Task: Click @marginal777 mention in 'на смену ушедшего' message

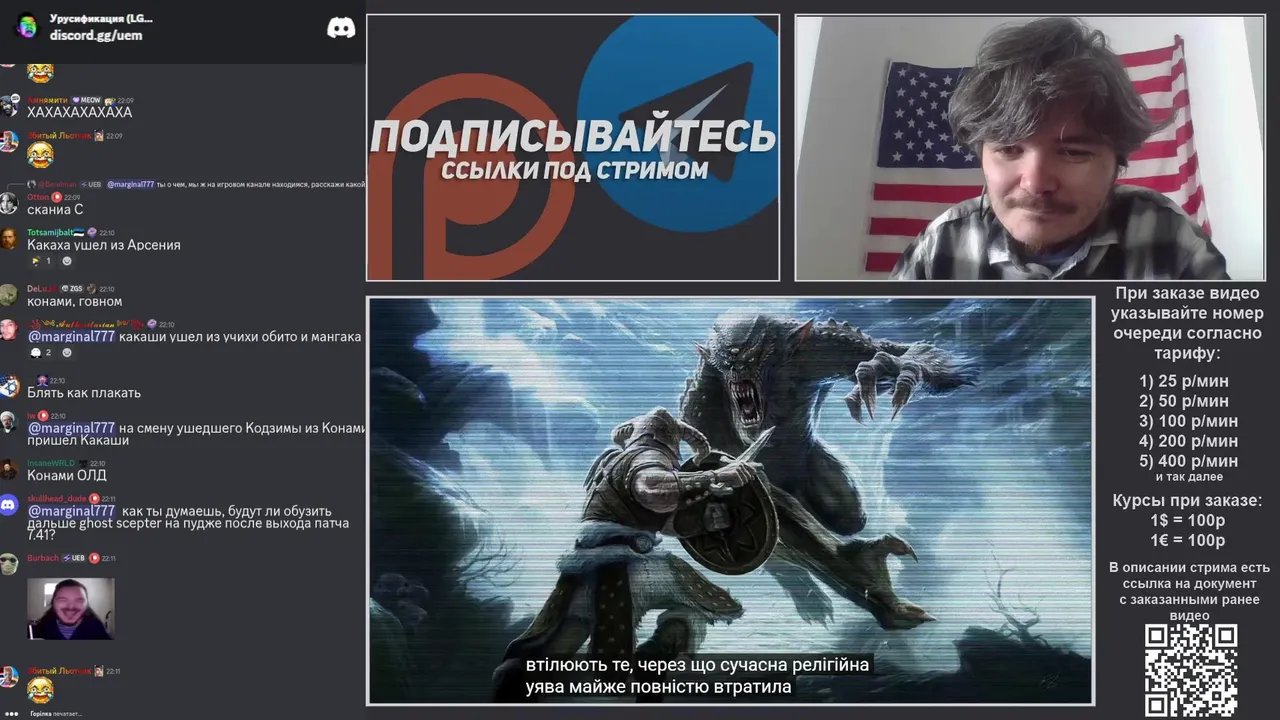Action: pyautogui.click(x=71, y=428)
